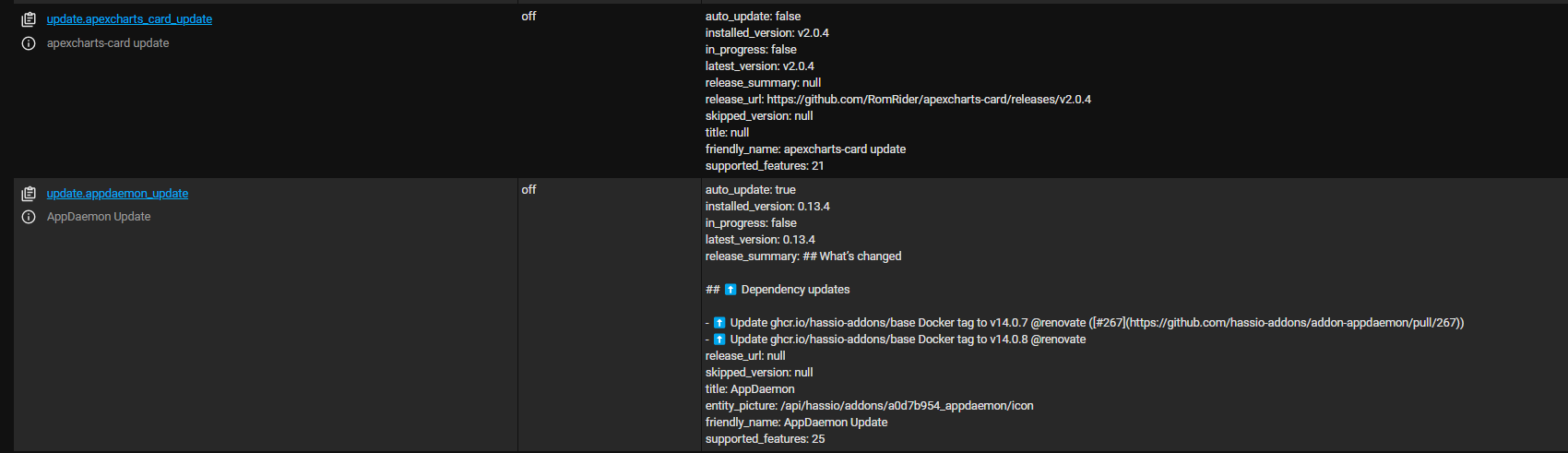Click the off state of appdaemon update
The height and width of the screenshot is (453, 1568).
pos(529,190)
